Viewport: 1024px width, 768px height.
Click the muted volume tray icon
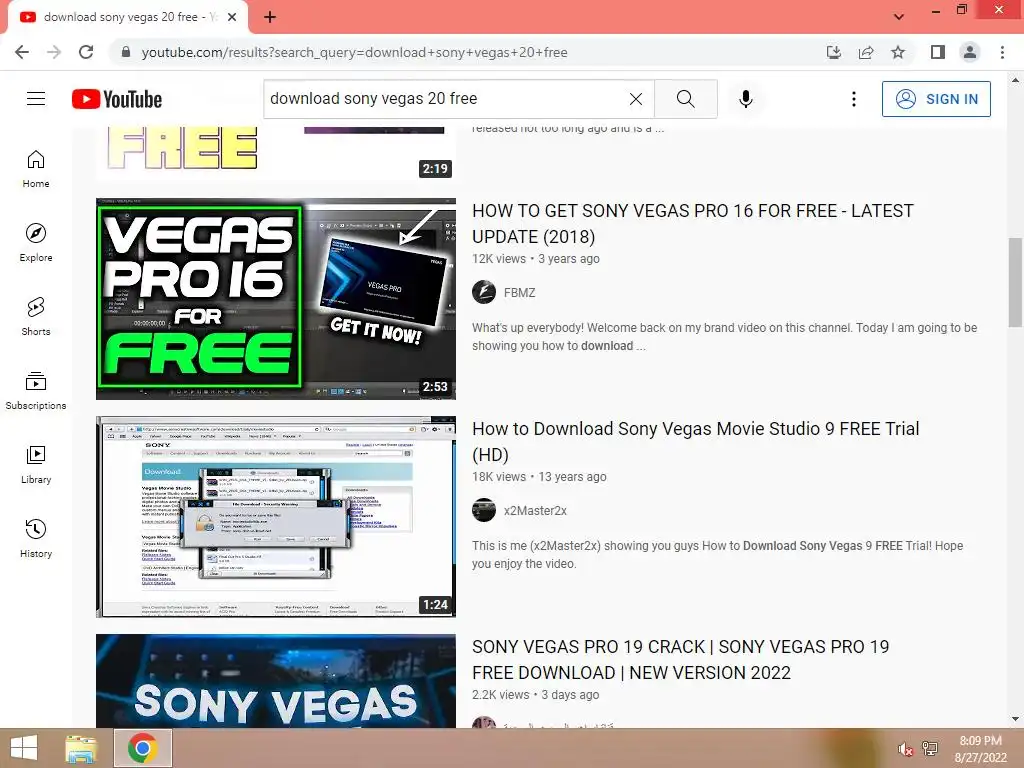point(905,749)
